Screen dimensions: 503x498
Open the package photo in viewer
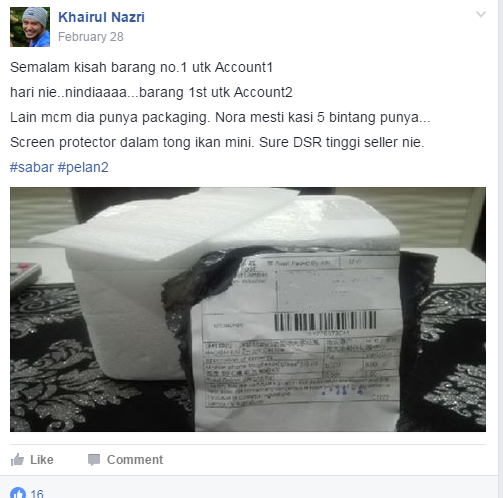click(x=248, y=309)
